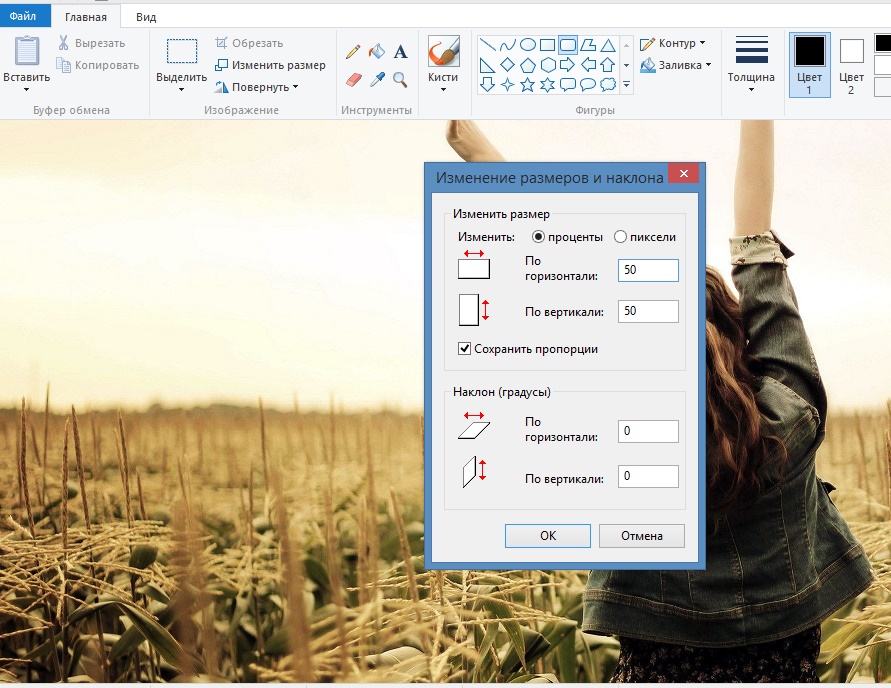The image size is (891, 688).
Task: Confirm resize with the OK button
Action: pyautogui.click(x=548, y=536)
